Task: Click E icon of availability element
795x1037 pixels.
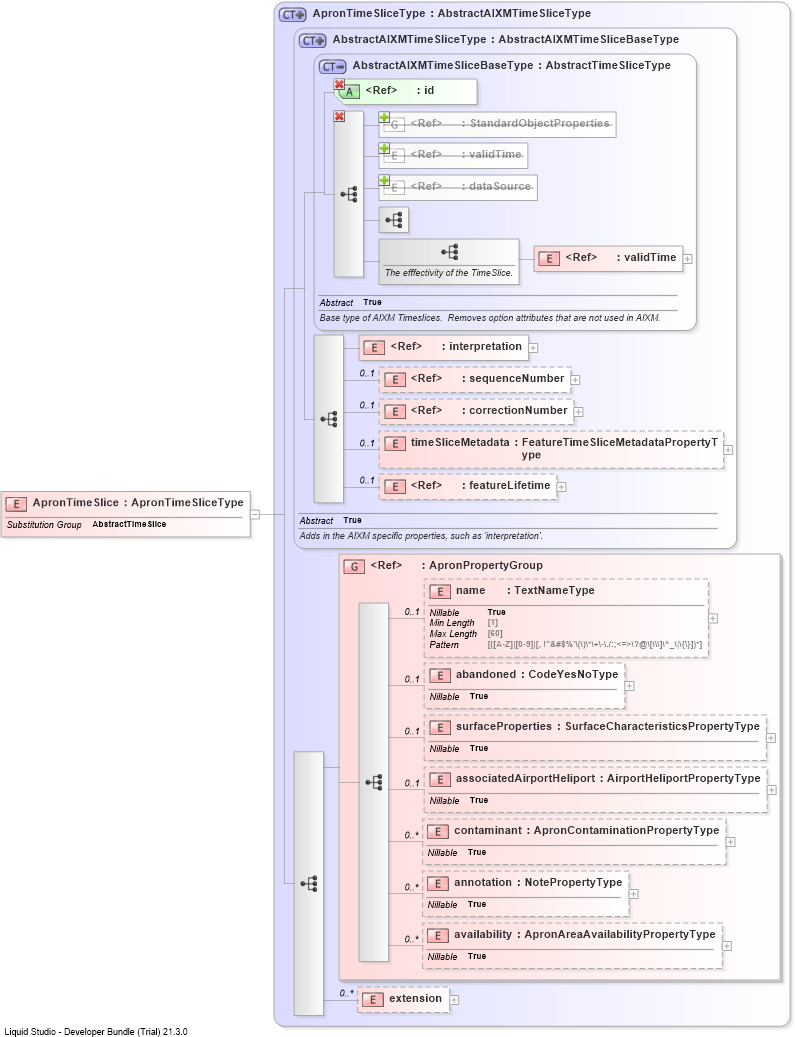Action: click(x=438, y=936)
